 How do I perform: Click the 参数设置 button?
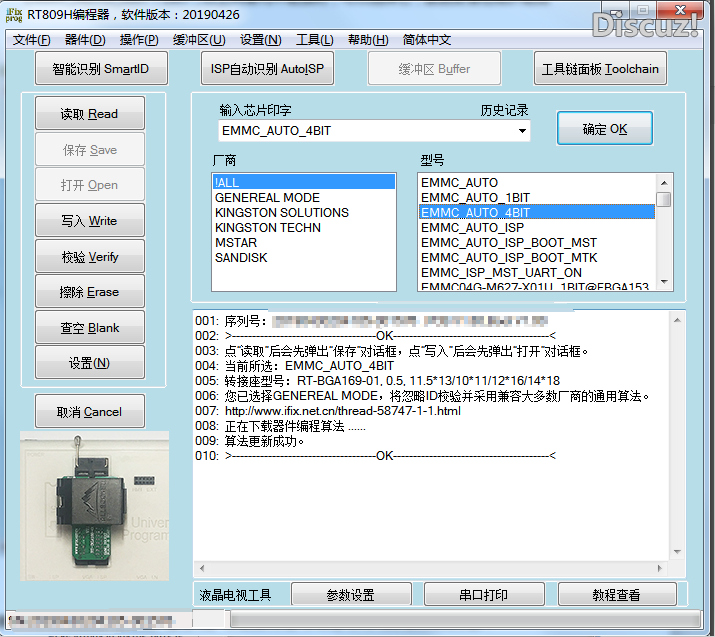point(351,595)
